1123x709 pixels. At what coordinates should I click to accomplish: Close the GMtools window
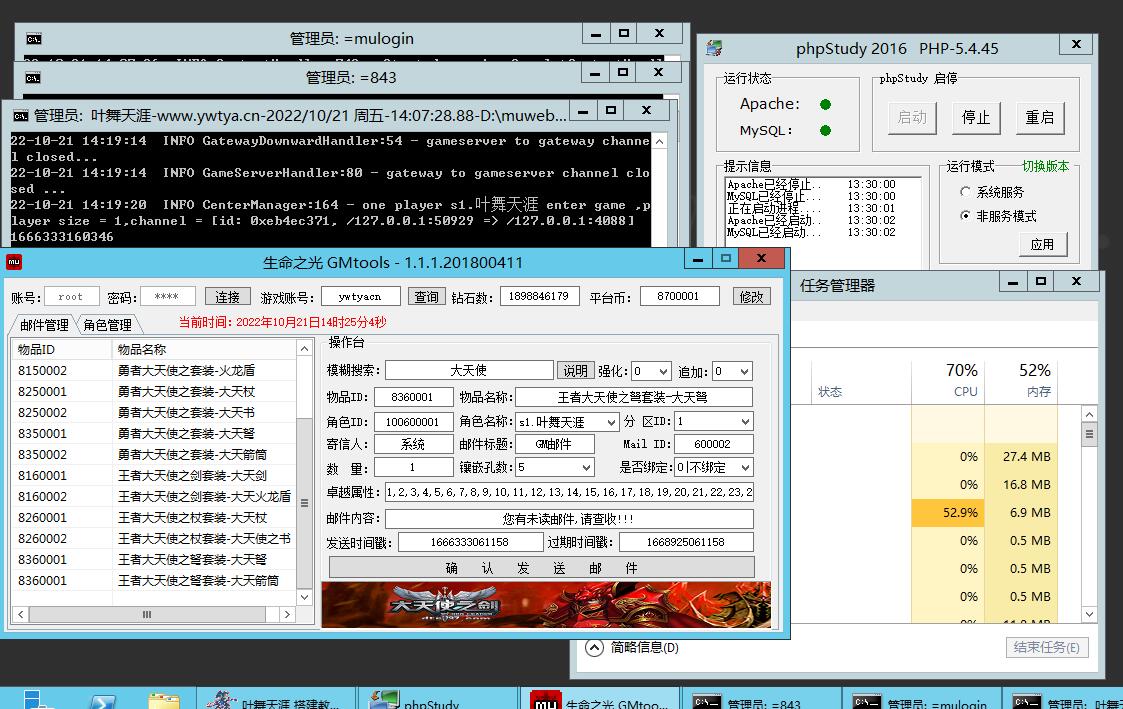point(761,258)
